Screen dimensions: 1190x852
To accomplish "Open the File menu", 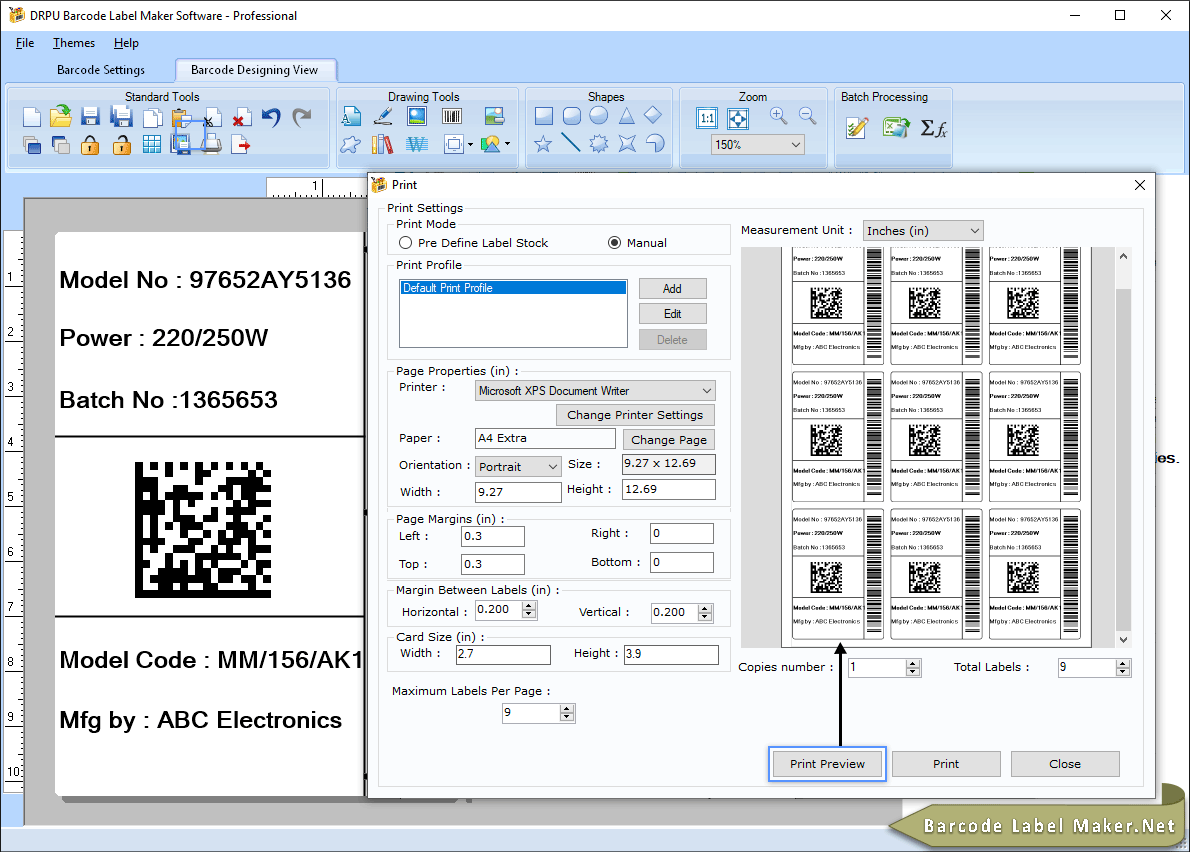I will (x=25, y=43).
